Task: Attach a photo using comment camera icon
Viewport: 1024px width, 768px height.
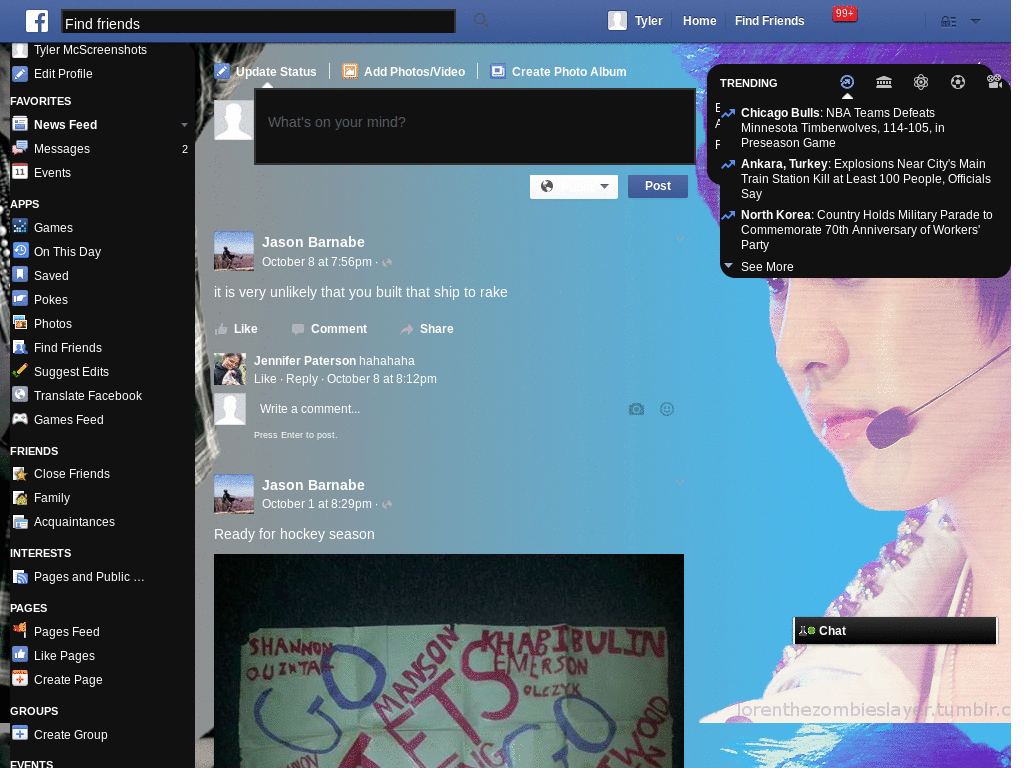Action: (636, 409)
